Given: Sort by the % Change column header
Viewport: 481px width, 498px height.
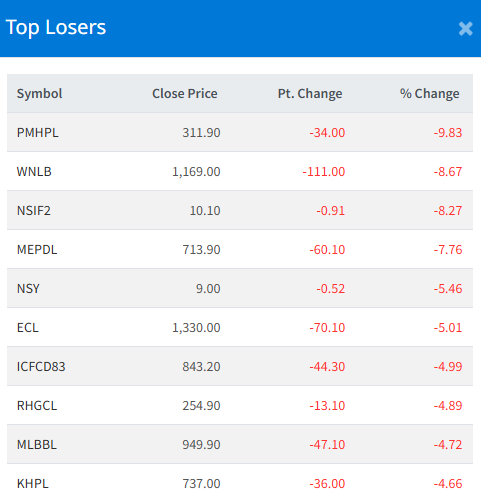Looking at the screenshot, I should pos(430,94).
